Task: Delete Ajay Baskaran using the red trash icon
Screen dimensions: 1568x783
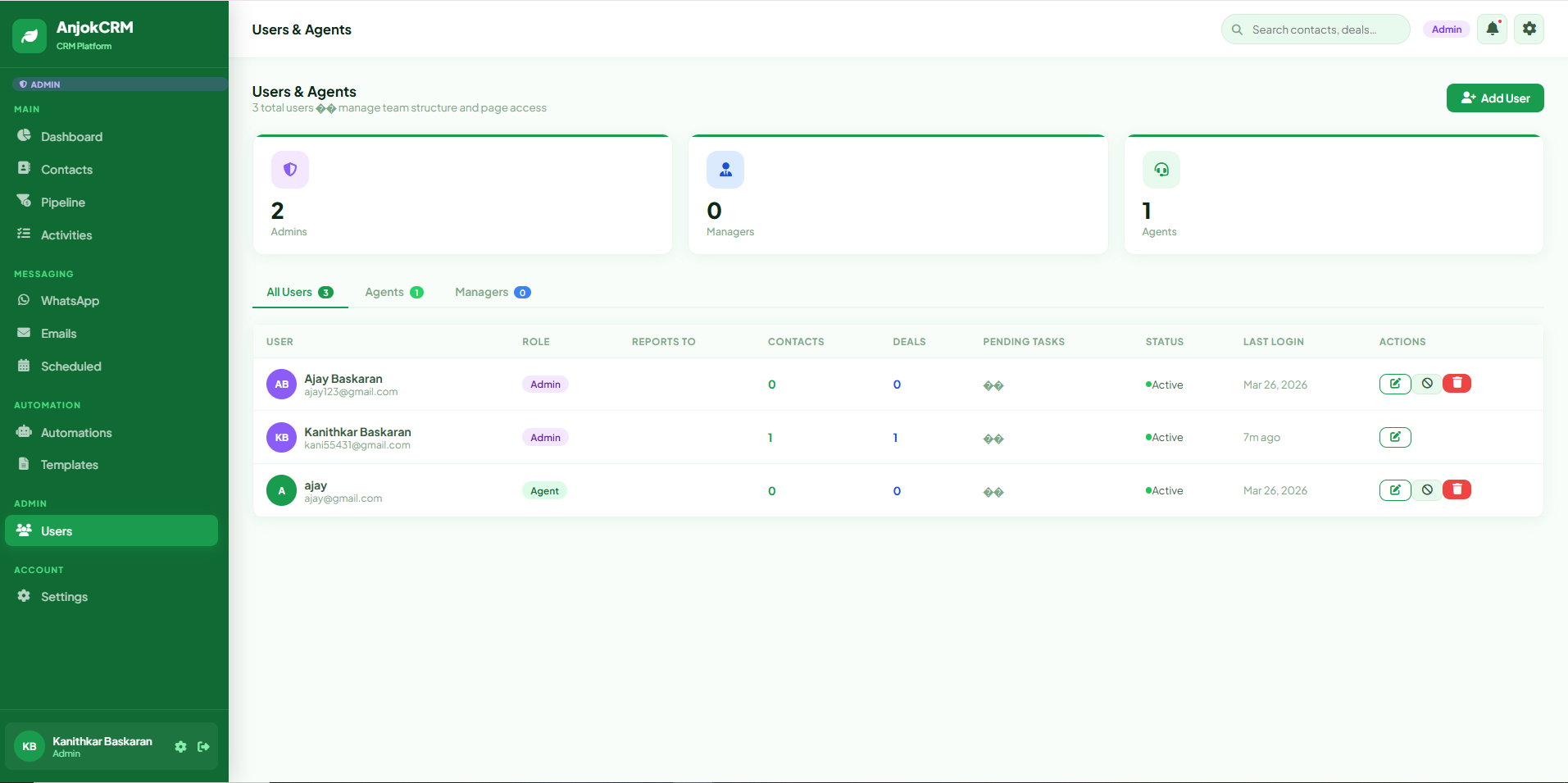Action: coord(1457,383)
